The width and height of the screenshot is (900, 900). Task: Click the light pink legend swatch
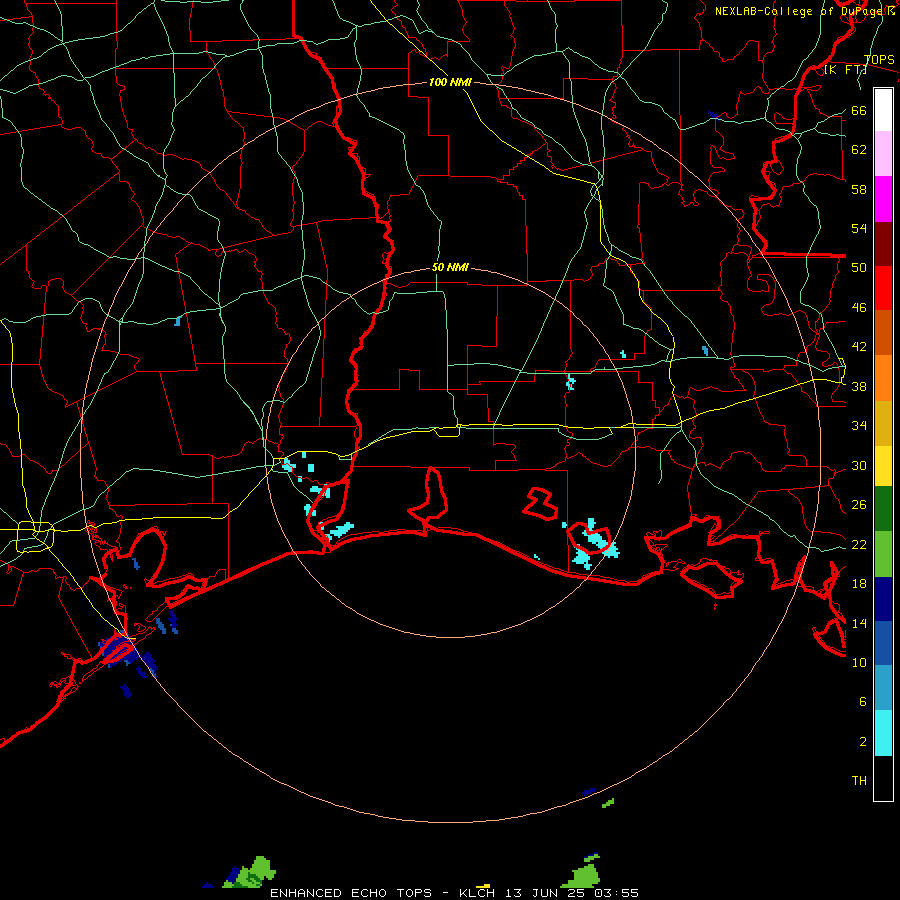(x=883, y=154)
